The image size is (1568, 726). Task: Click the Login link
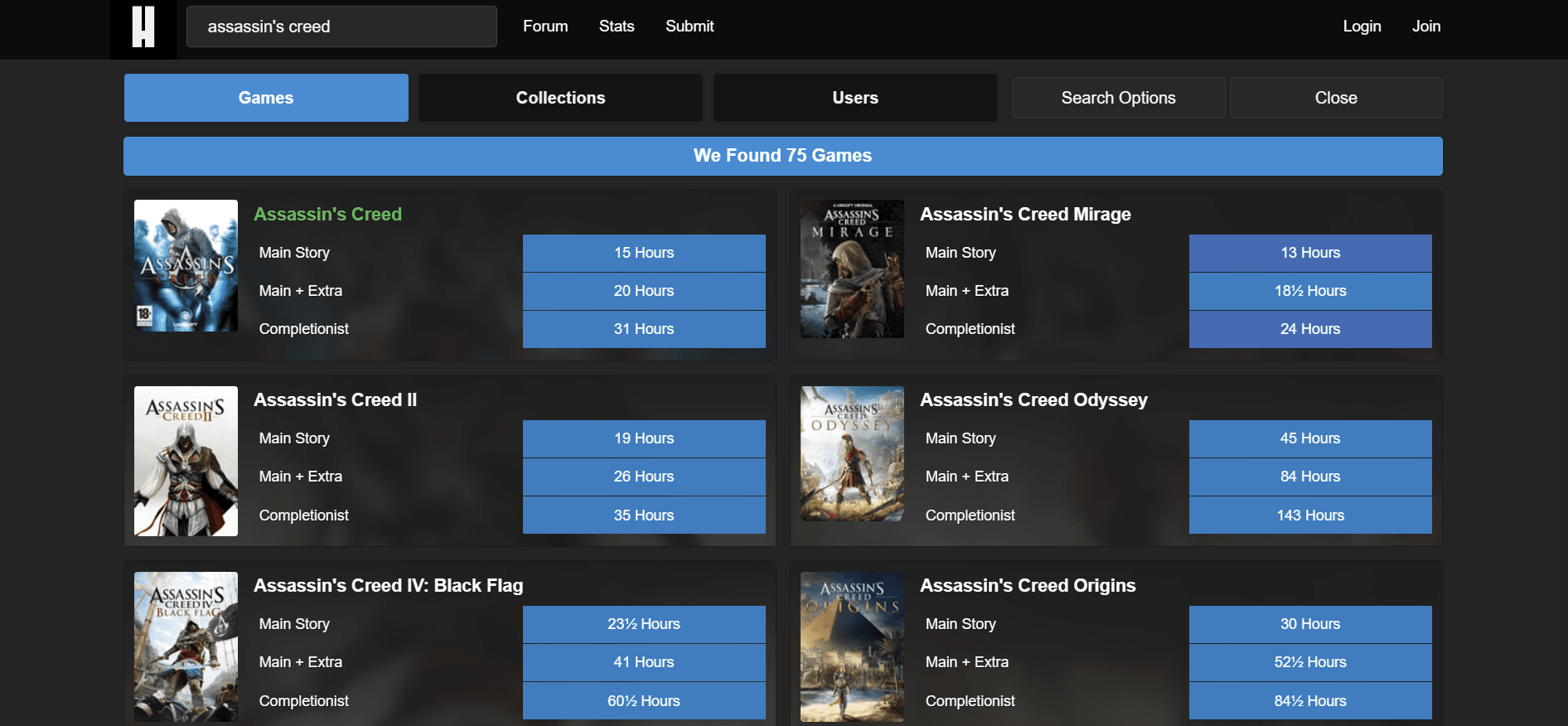(x=1362, y=27)
